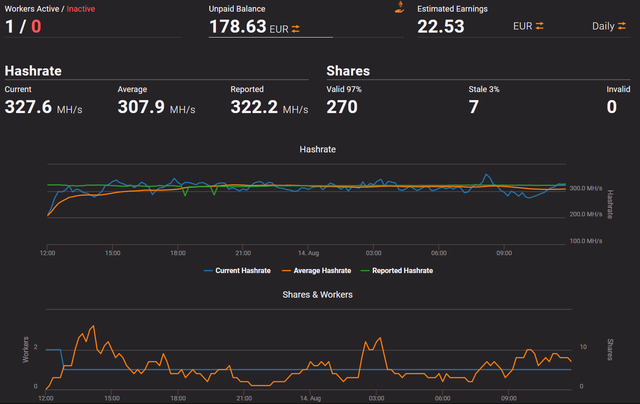The height and width of the screenshot is (404, 640).
Task: Click the 200.0 MH/s axis label
Action: coord(586,214)
